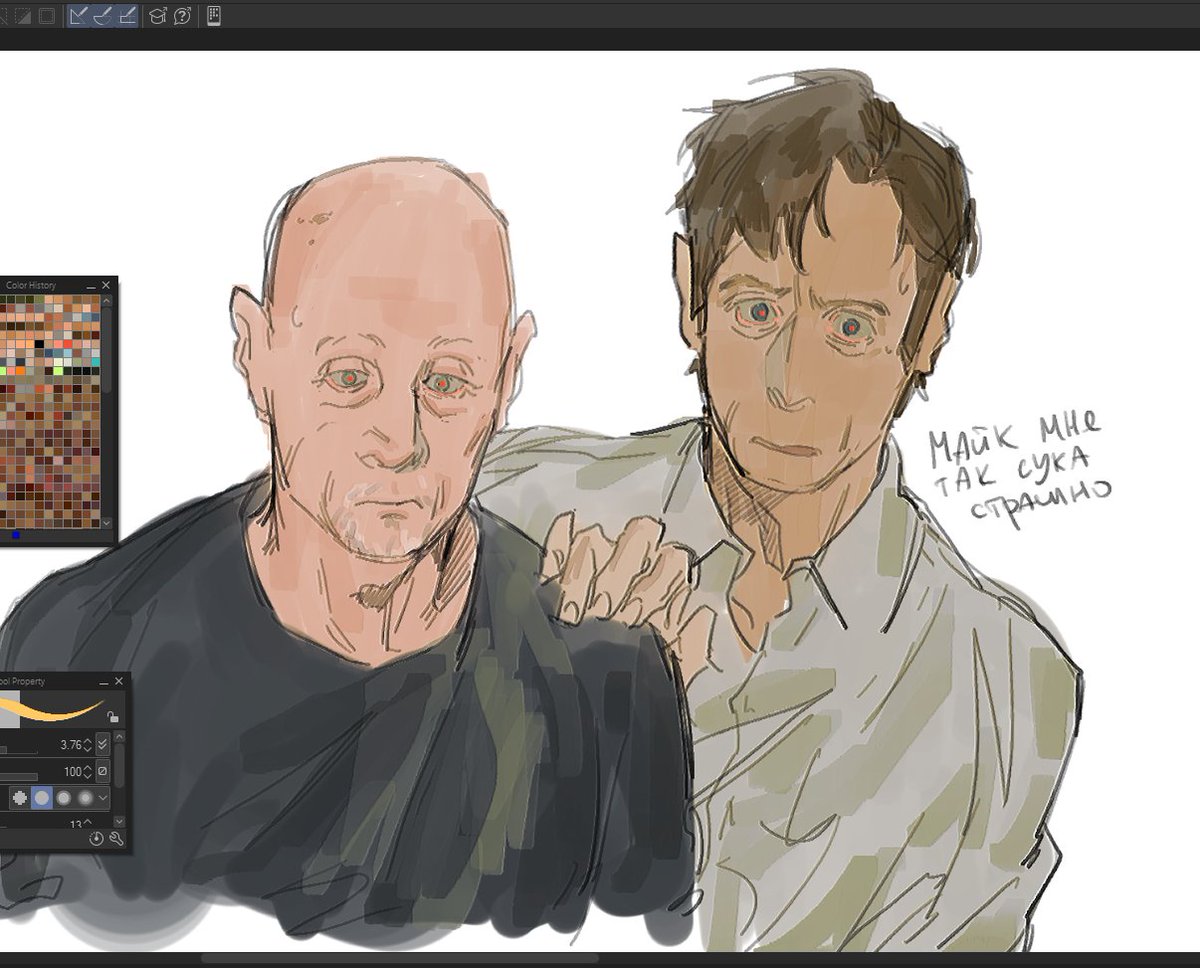Toggle Snap to Grid icon
This screenshot has width=1200, height=968.
(x=127, y=16)
